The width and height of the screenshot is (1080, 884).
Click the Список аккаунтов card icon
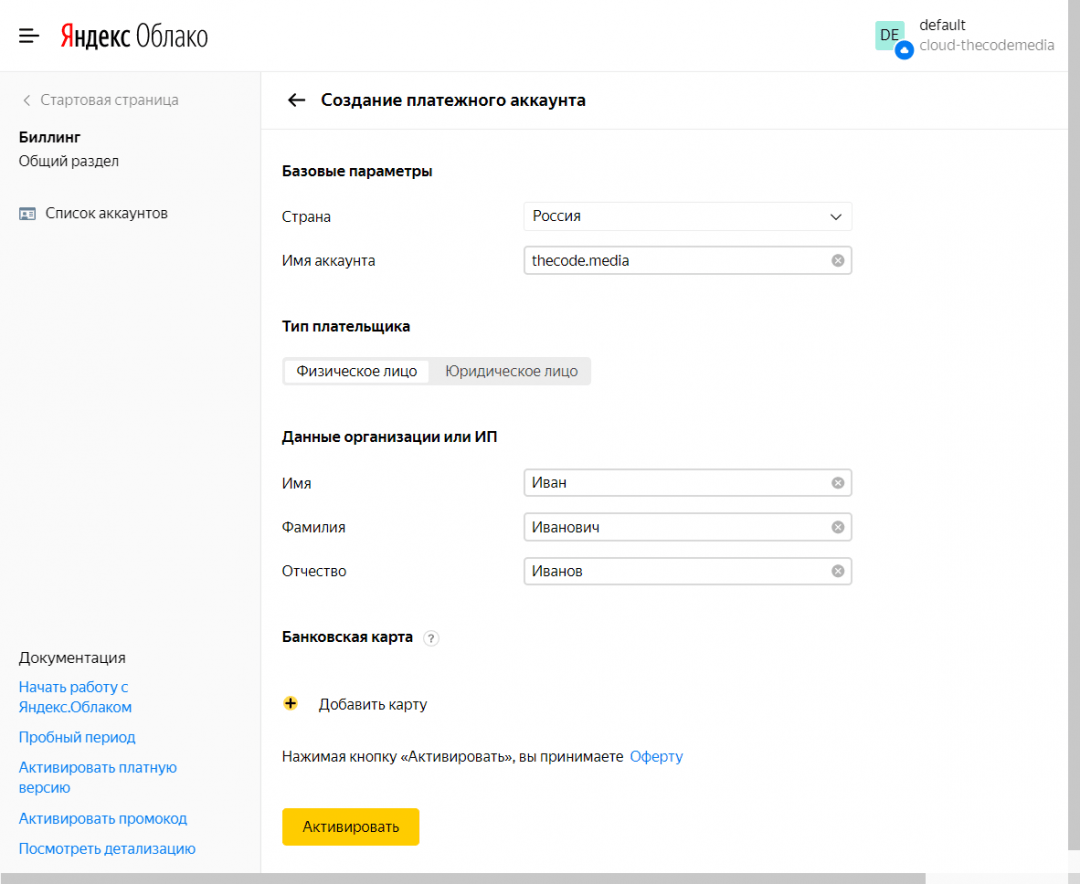click(27, 214)
